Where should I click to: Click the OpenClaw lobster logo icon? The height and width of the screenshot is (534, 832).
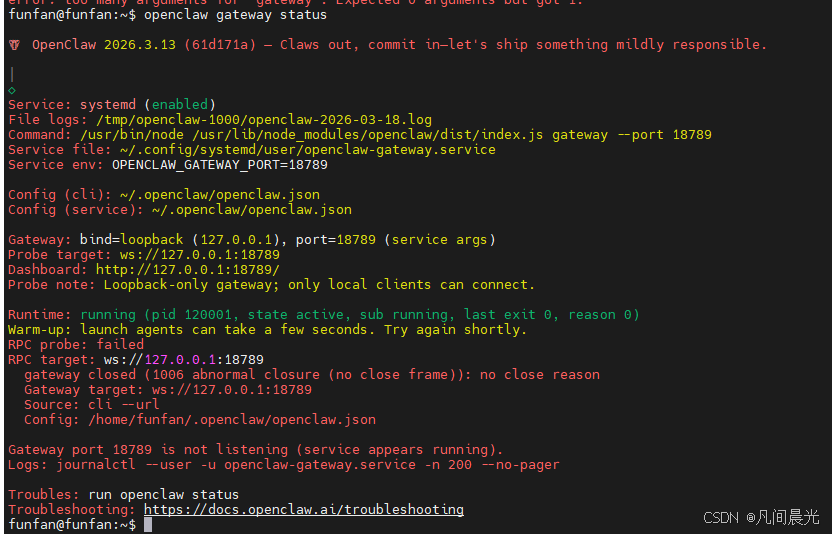click(14, 45)
